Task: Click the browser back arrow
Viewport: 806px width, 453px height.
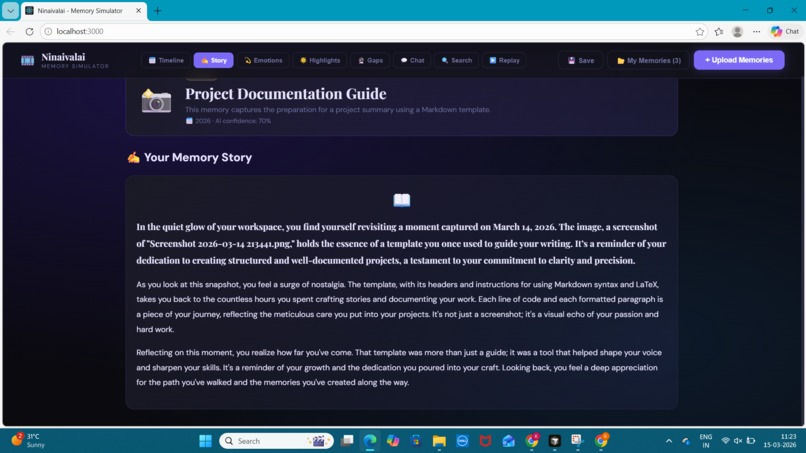Action: (x=11, y=31)
